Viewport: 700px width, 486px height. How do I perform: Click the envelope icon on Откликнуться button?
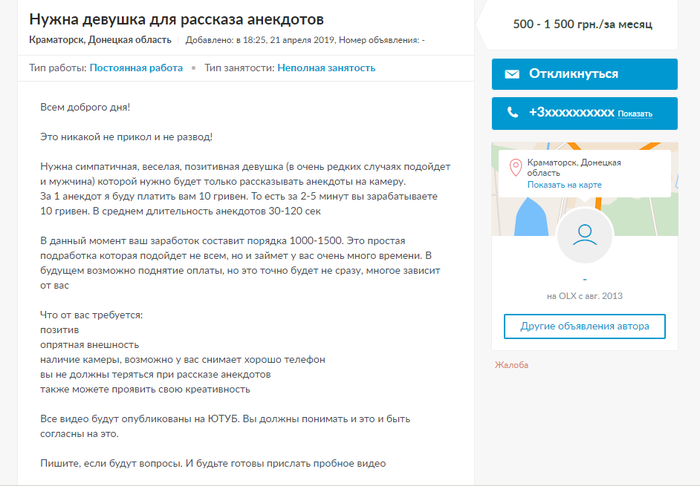click(x=512, y=74)
